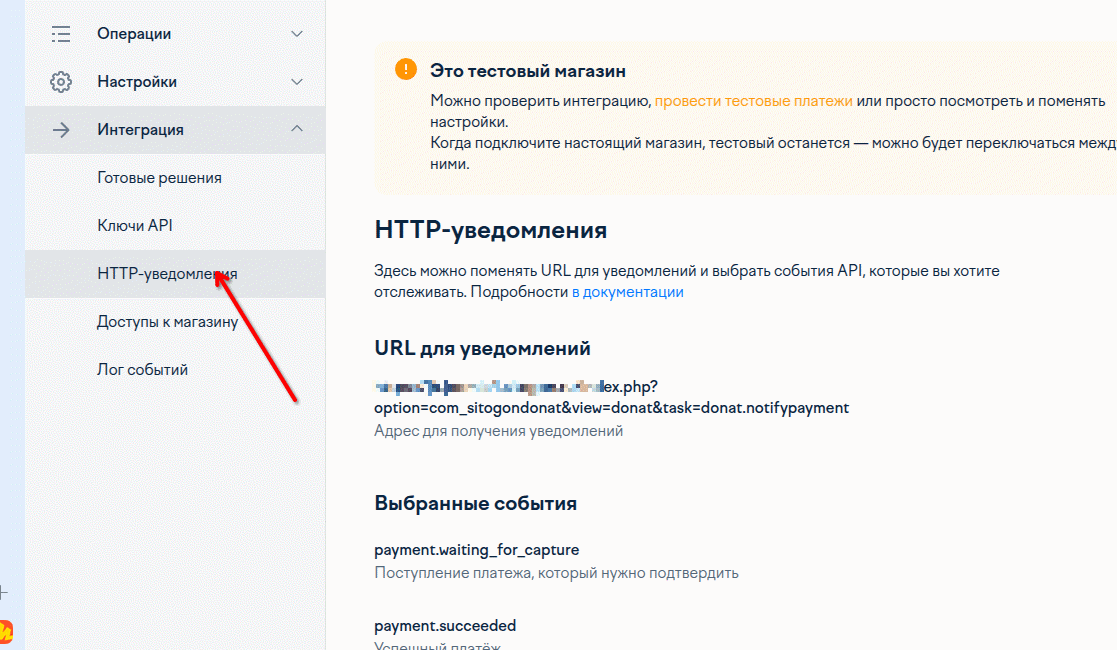Collapse the Интеграция section chevron
Viewport: 1117px width, 650px height.
296,129
